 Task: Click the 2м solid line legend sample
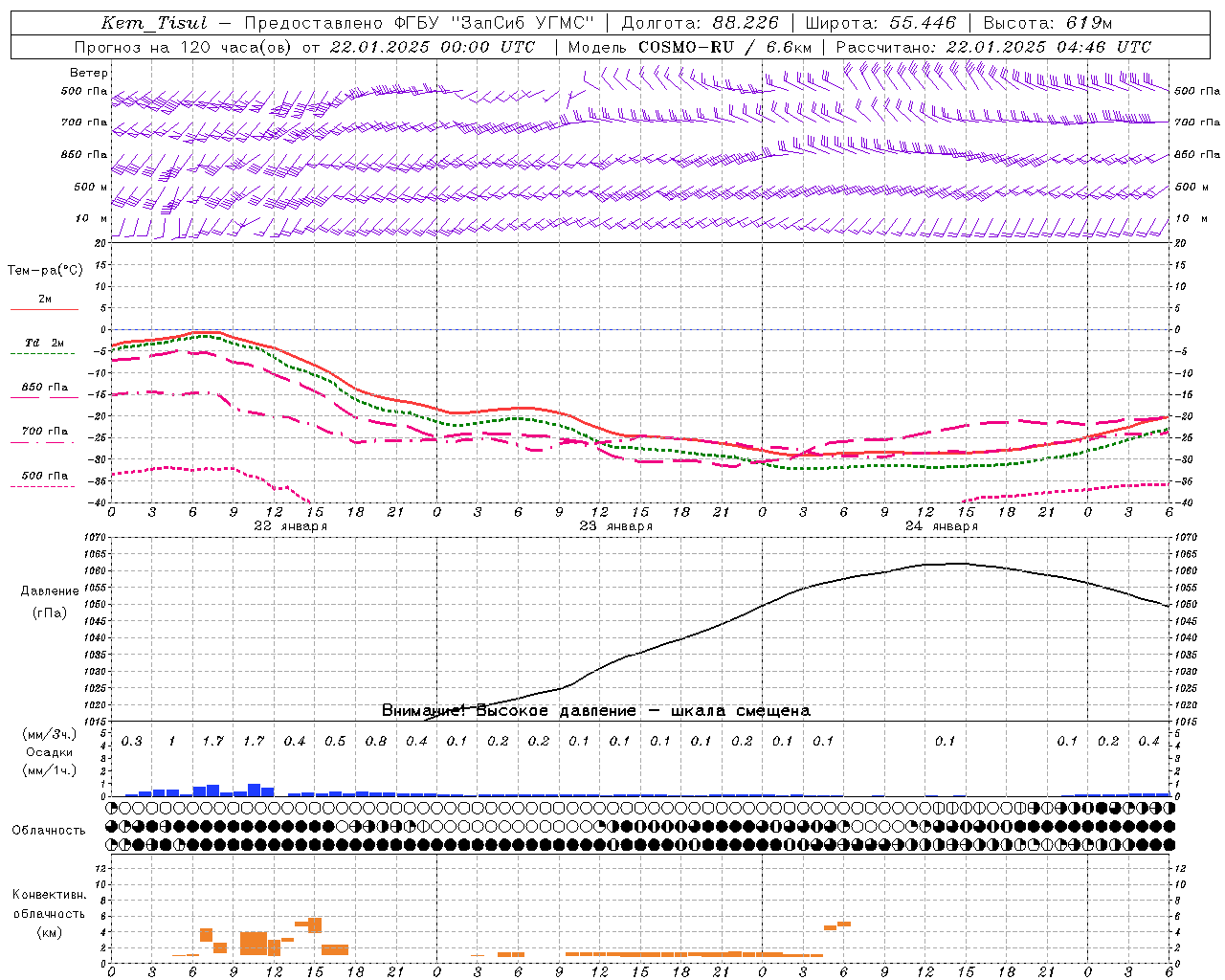tap(44, 310)
